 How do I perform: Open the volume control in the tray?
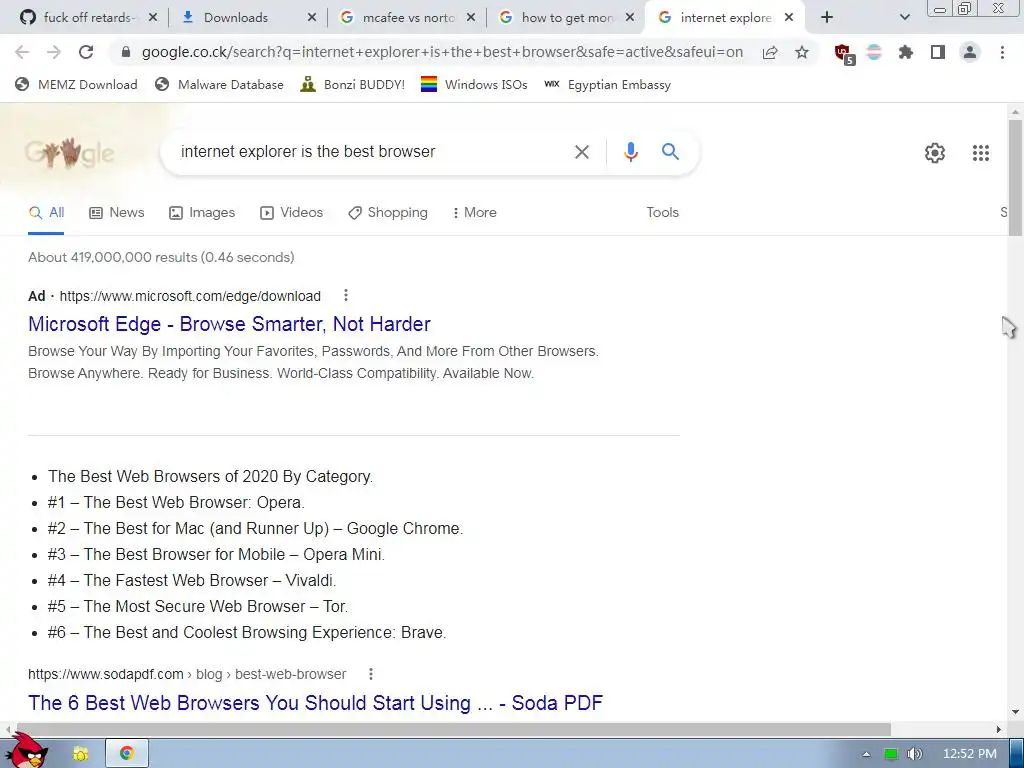pos(914,754)
